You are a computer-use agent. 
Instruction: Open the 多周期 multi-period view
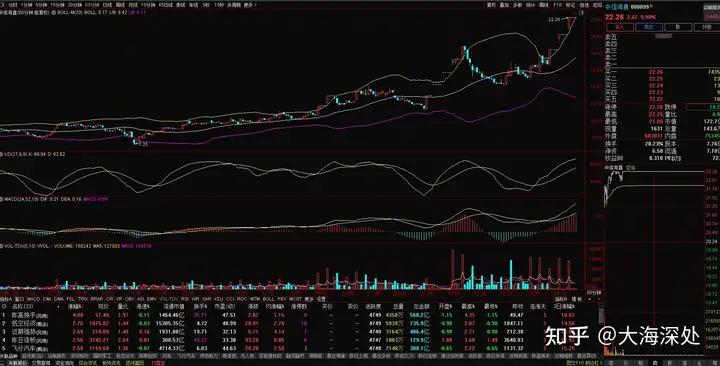[234, 5]
